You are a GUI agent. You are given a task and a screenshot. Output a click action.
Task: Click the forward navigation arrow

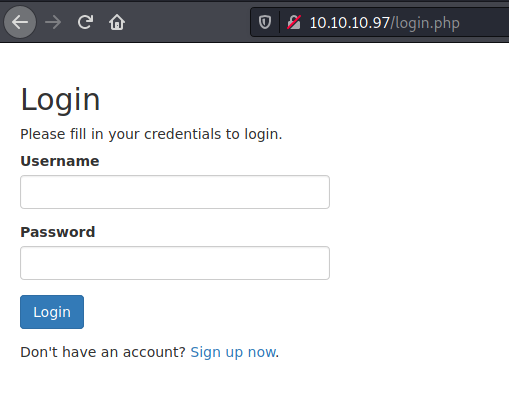[x=53, y=22]
